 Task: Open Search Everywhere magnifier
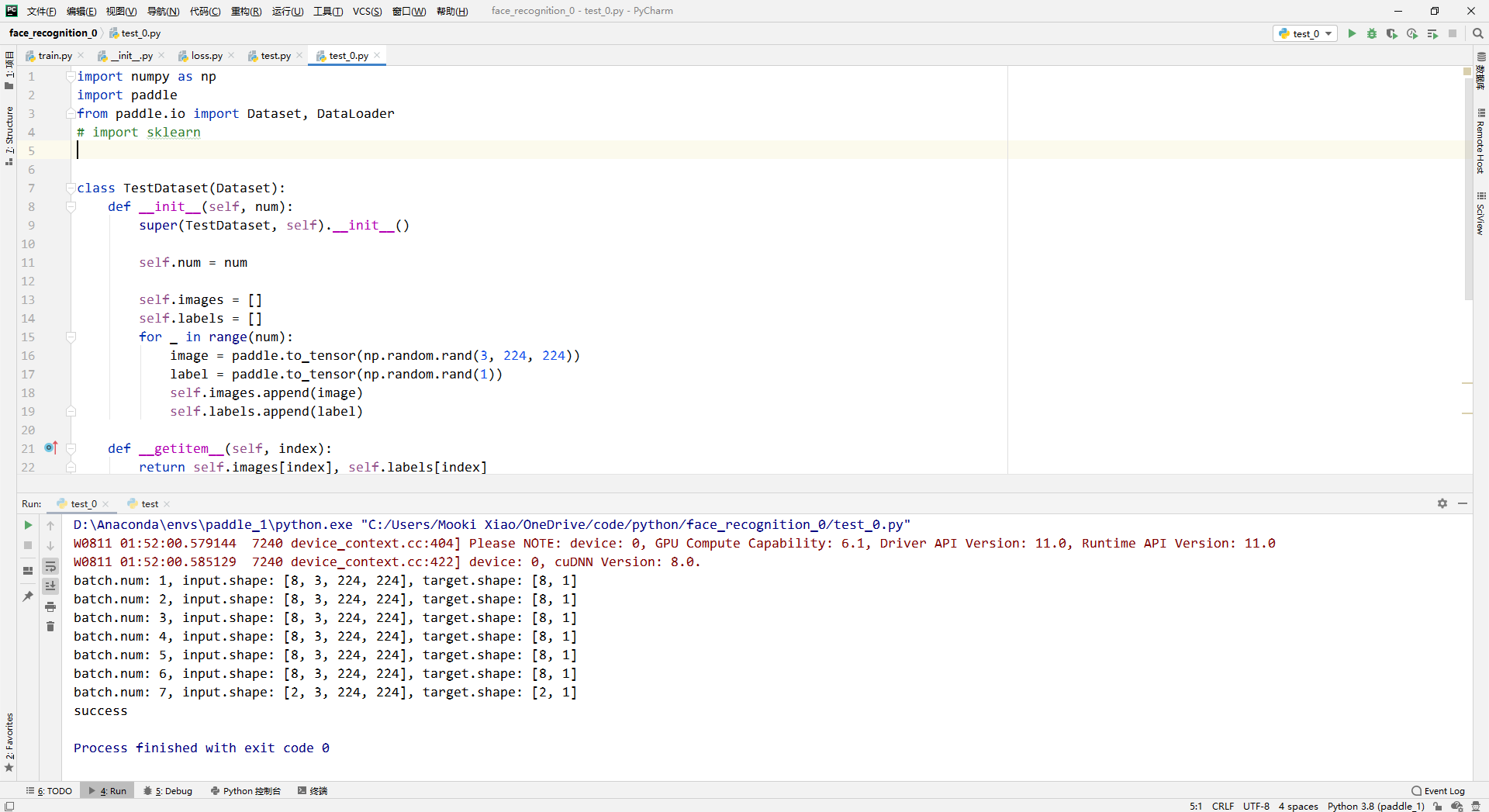pos(1477,33)
